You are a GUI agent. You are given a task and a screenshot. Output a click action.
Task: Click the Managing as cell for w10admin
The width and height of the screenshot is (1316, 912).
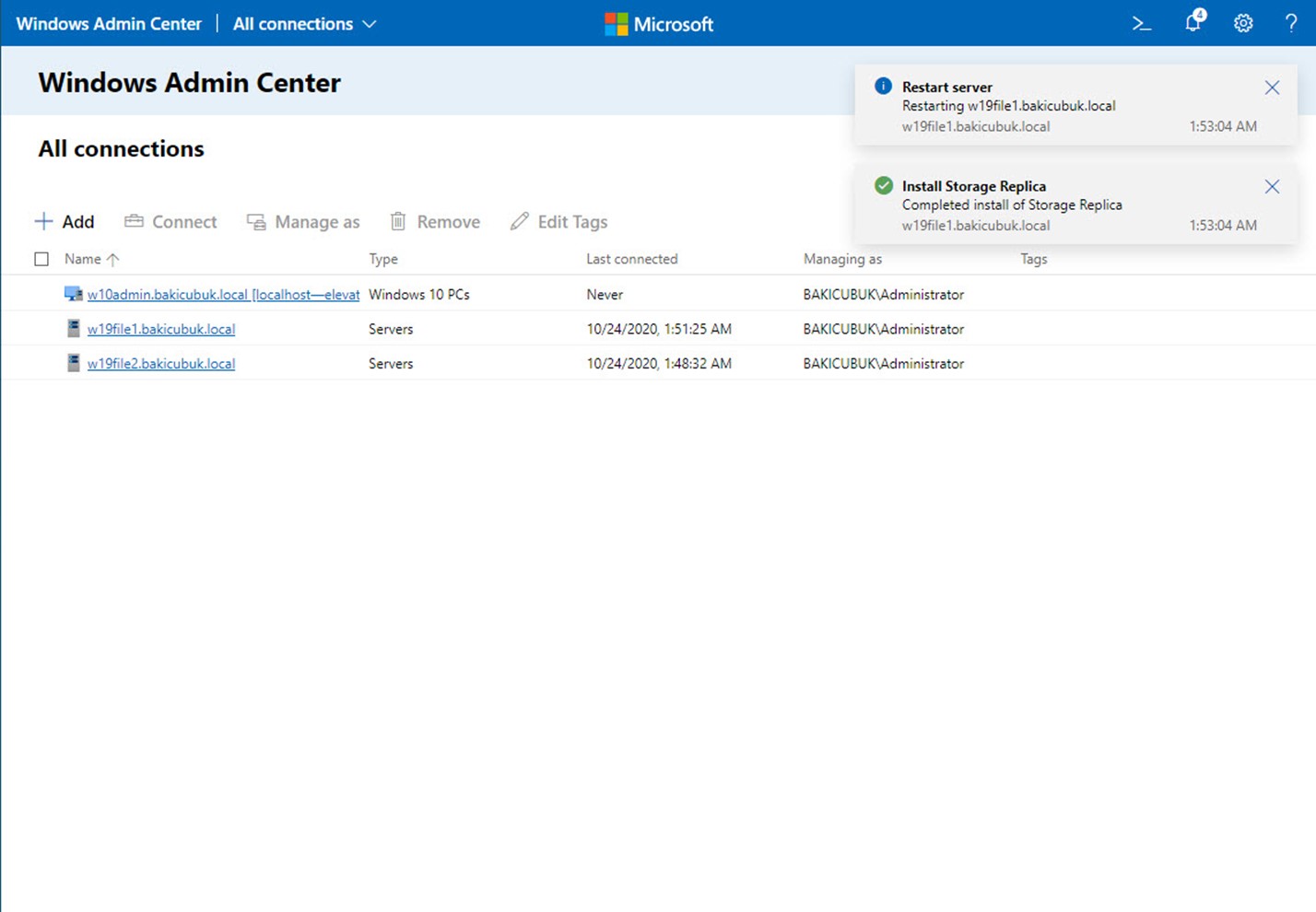[884, 294]
